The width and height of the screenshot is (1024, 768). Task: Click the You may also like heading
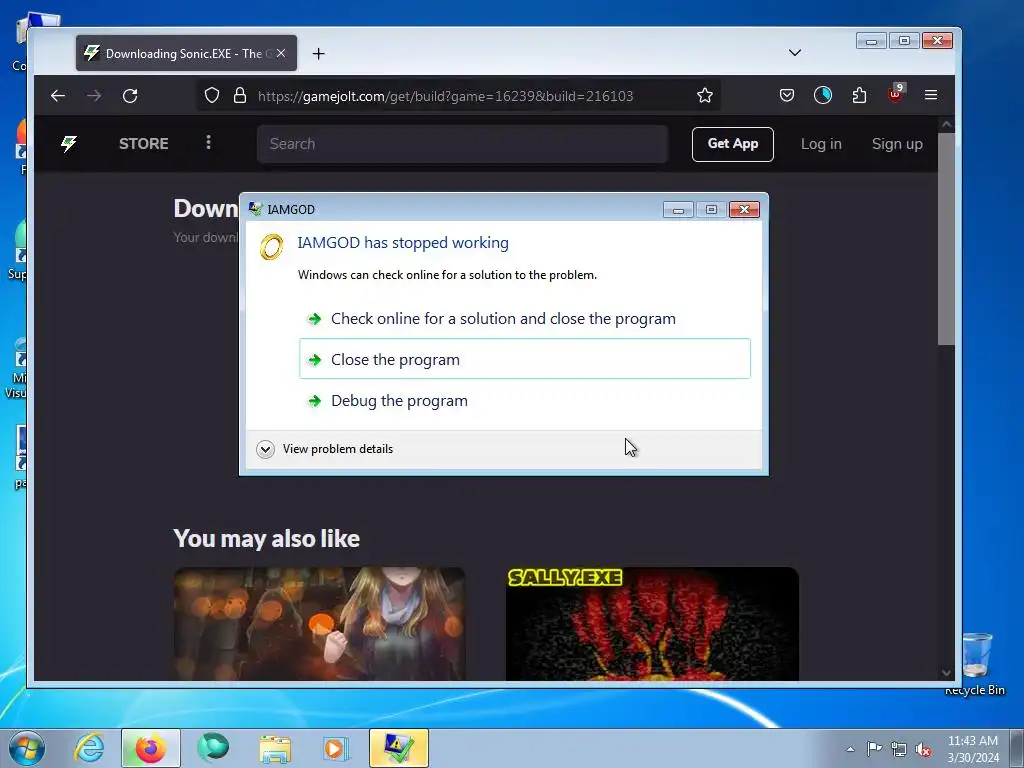[x=266, y=539]
